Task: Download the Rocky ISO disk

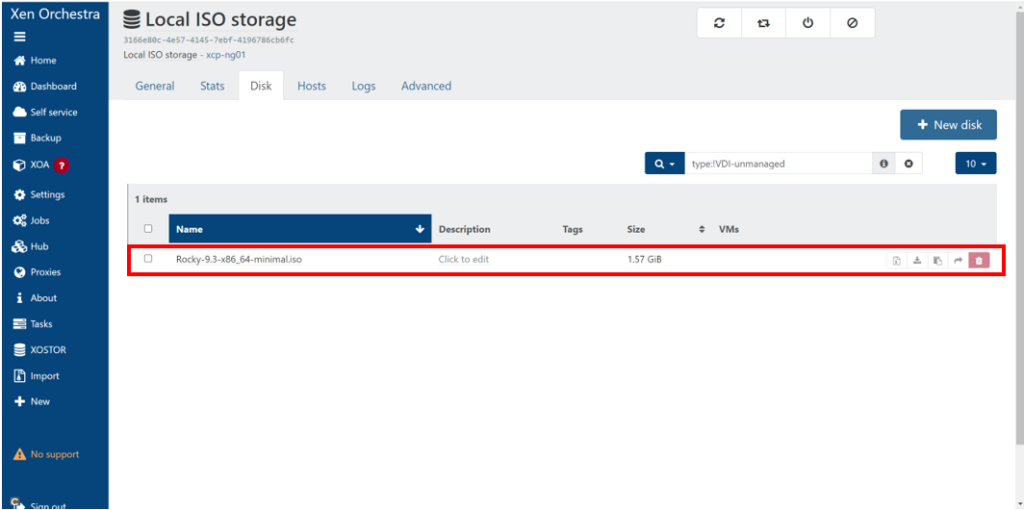Action: 917,260
